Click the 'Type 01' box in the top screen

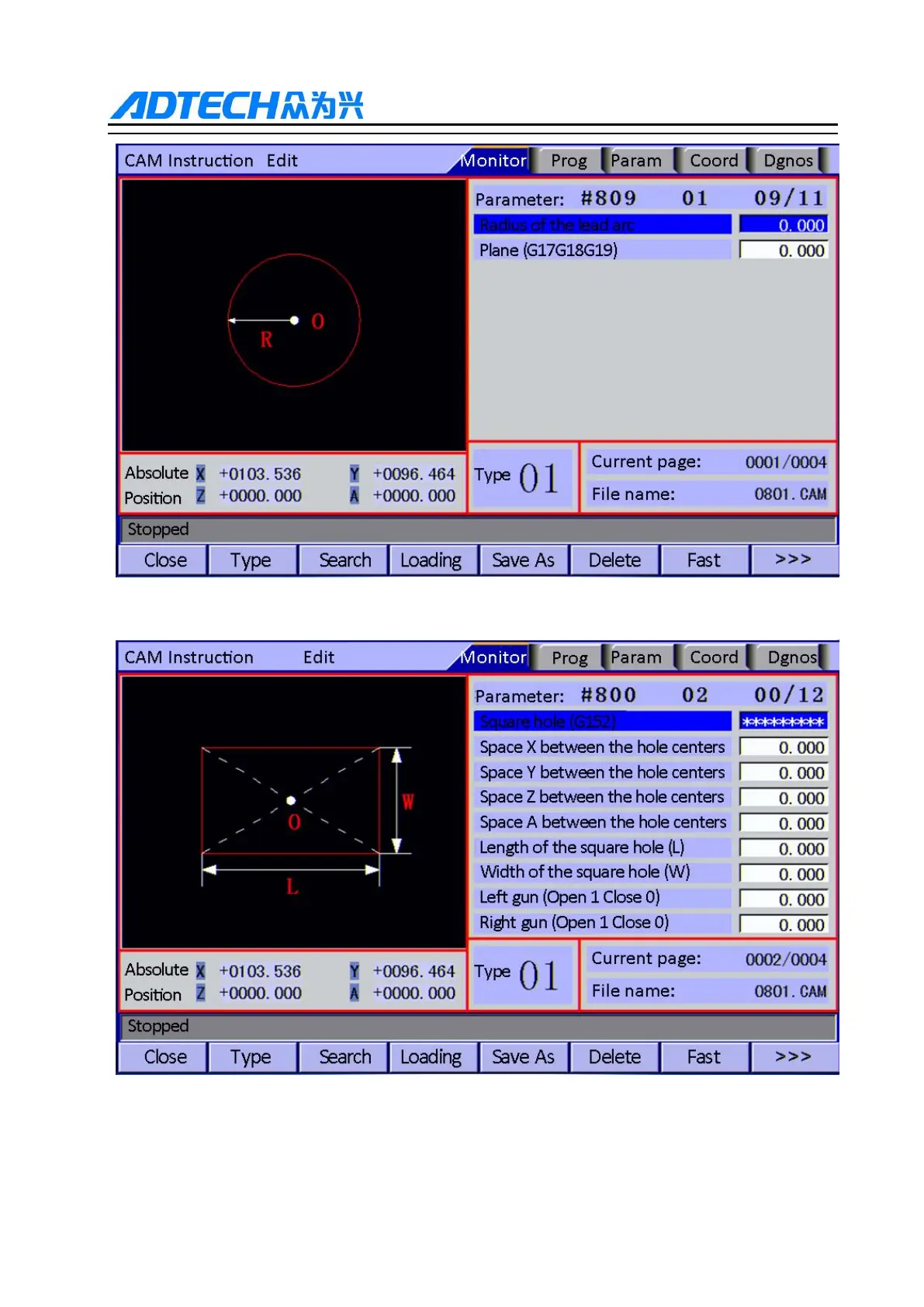tap(523, 478)
